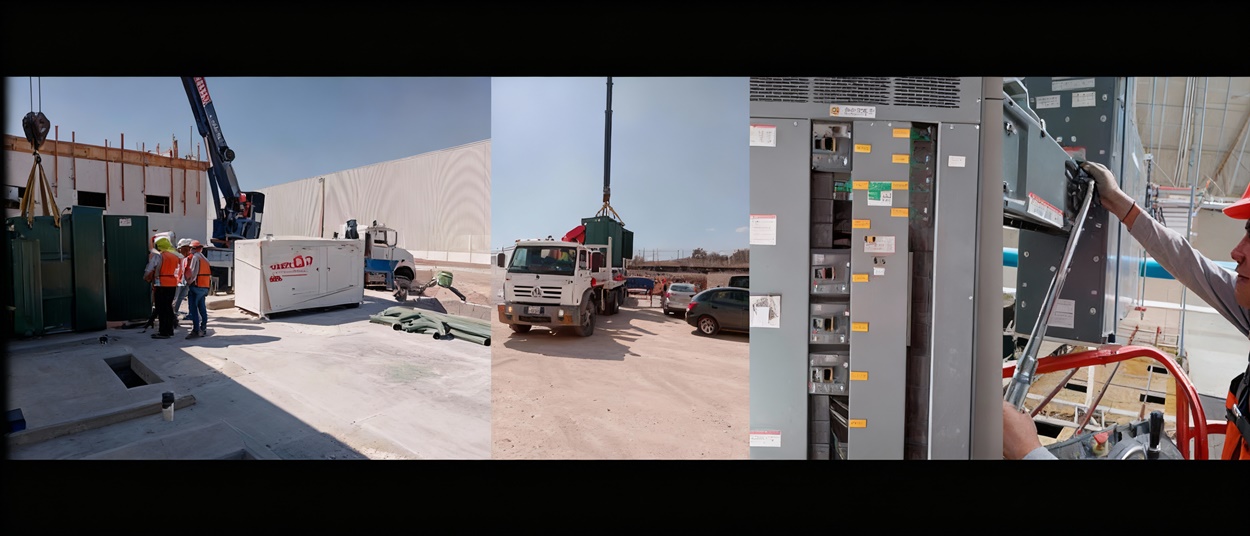Viewport: 1250px width, 536px height.
Task: Click the green transformer cabinets on the left
Action: coord(75,270)
